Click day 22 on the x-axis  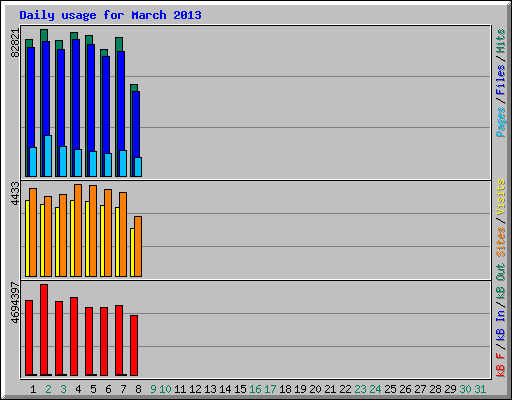[x=345, y=389]
